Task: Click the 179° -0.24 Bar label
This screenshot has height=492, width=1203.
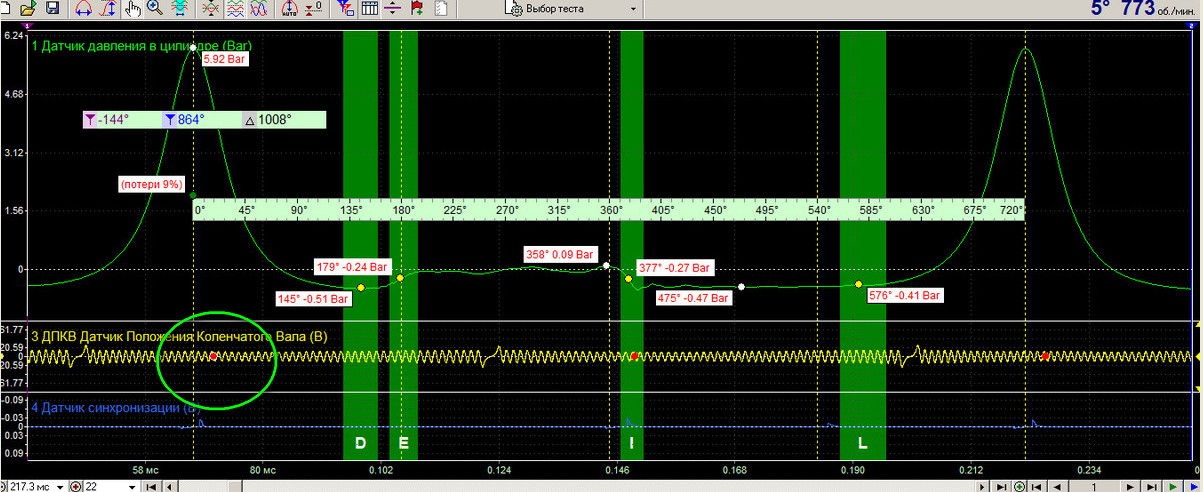Action: point(350,267)
